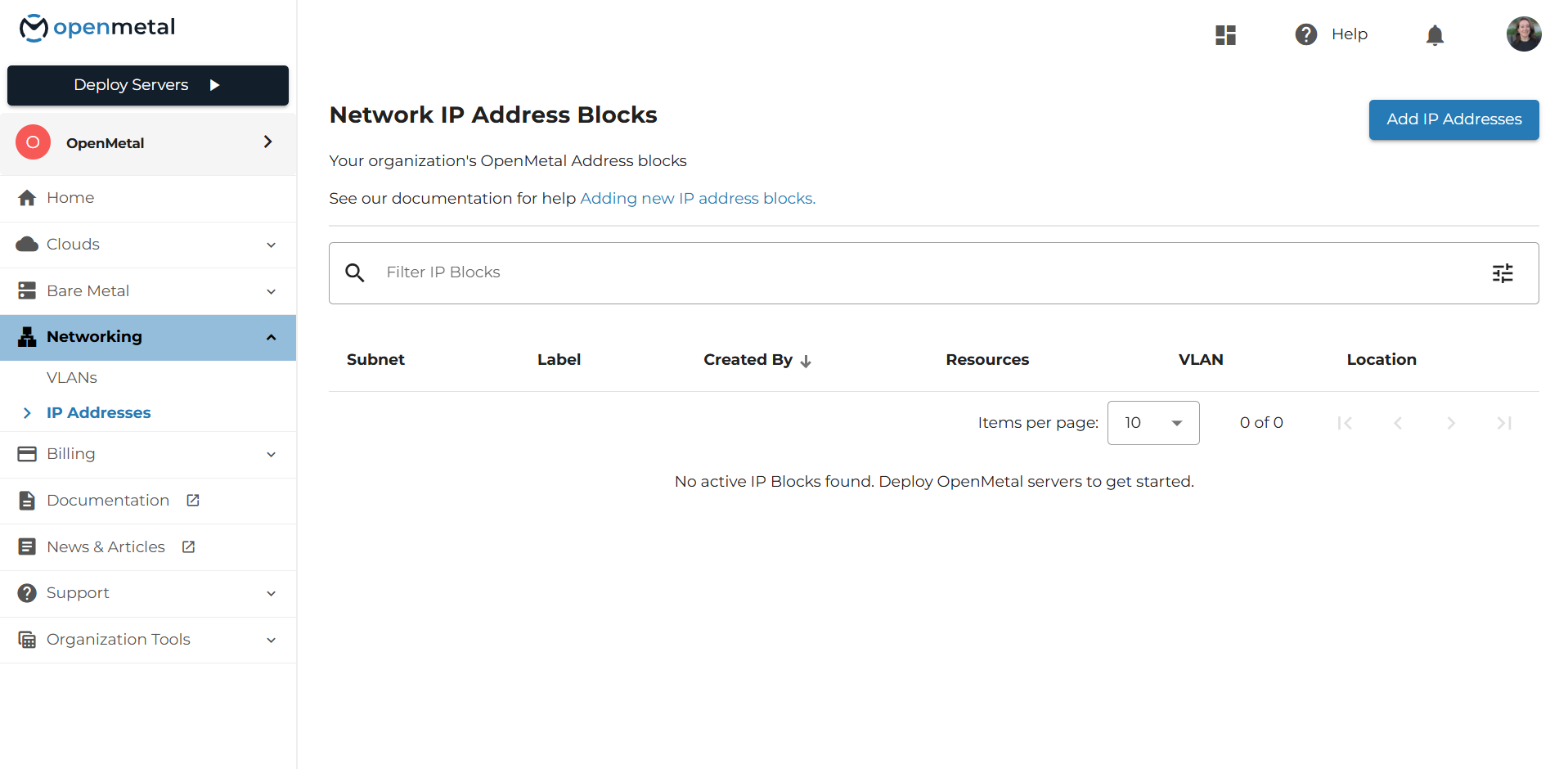Click the Deploy Servers button
Viewport: 1568px width, 769px height.
click(x=148, y=85)
